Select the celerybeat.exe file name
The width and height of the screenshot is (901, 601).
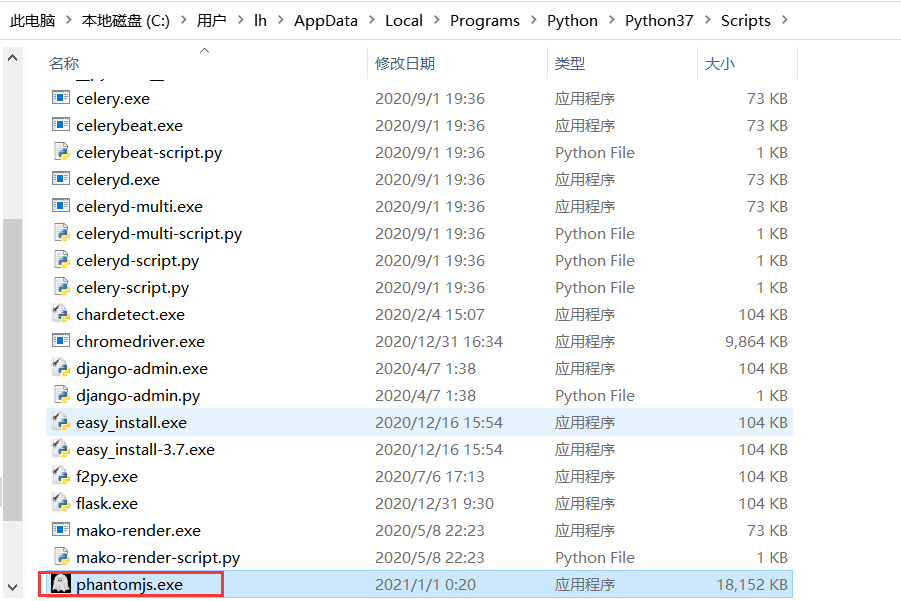[129, 125]
